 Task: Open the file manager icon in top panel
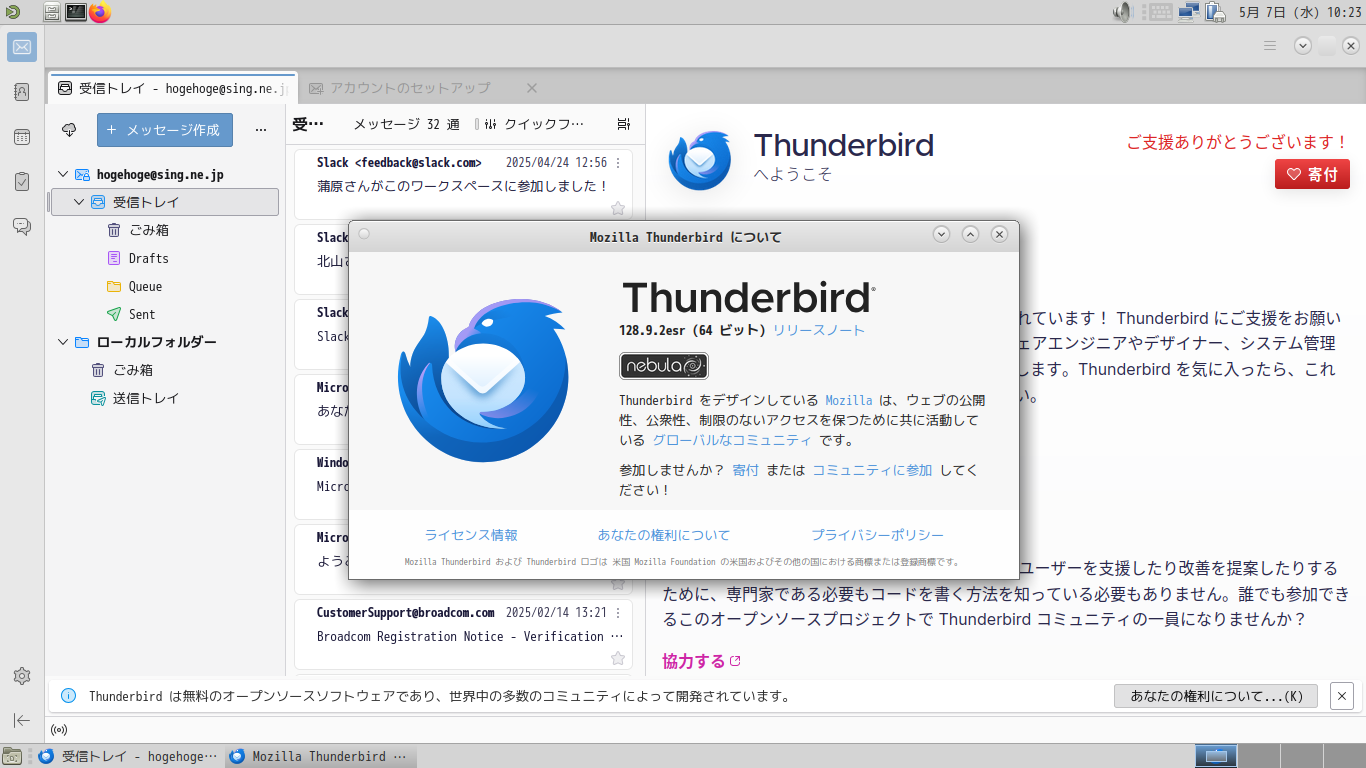[52, 12]
